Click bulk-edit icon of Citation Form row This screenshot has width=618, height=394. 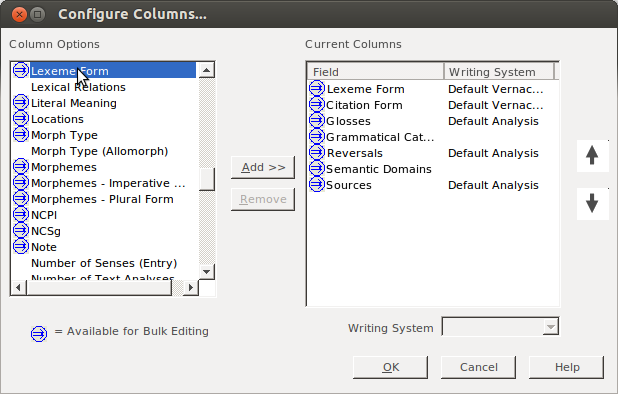[x=316, y=105]
